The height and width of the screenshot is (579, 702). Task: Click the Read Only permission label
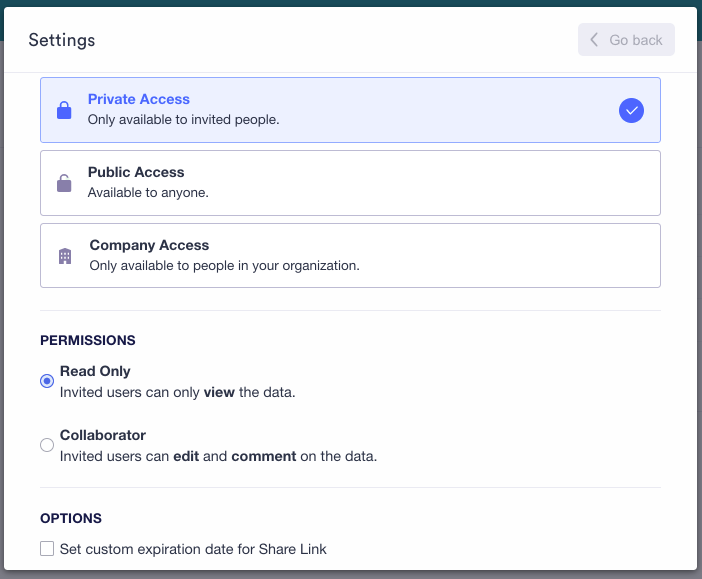(95, 371)
